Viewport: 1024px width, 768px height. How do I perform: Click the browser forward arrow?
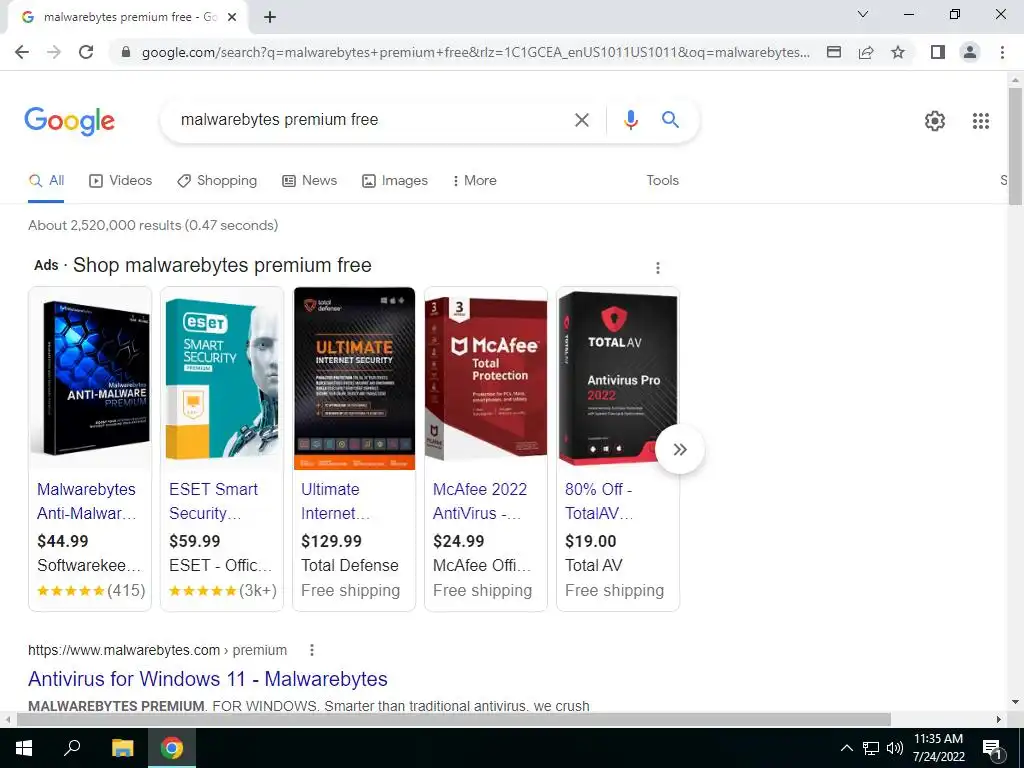(54, 52)
